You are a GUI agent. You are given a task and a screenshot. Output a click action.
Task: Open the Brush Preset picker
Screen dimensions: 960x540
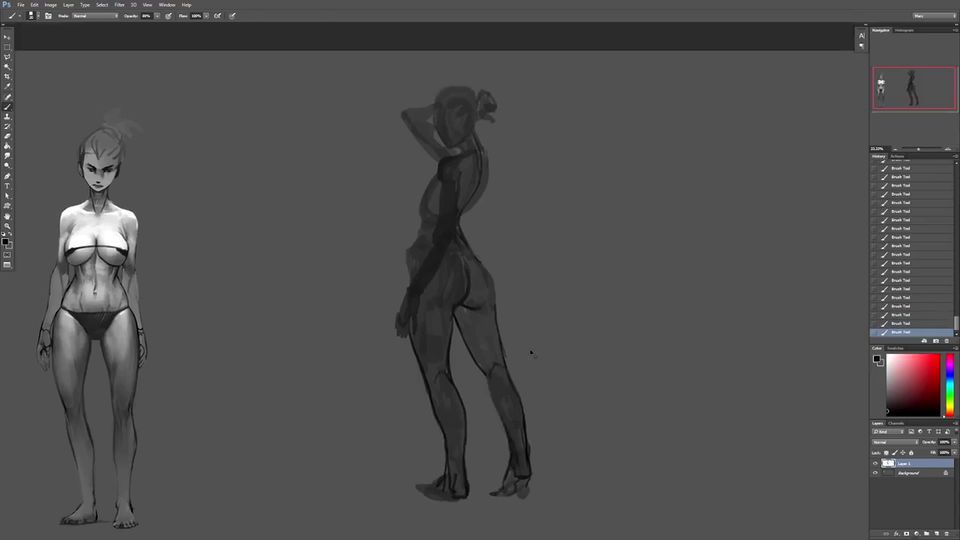[x=32, y=16]
